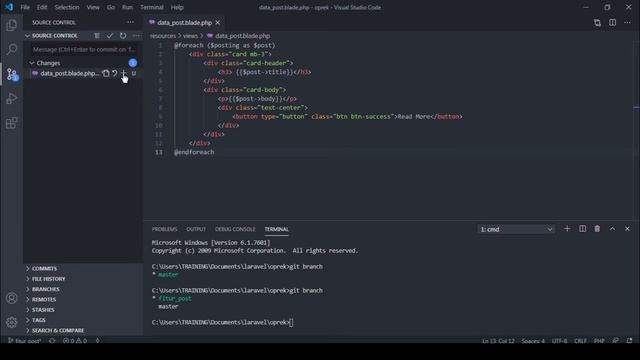Open the Terminal menu
Screen dimensions: 640x360
pos(152,7)
